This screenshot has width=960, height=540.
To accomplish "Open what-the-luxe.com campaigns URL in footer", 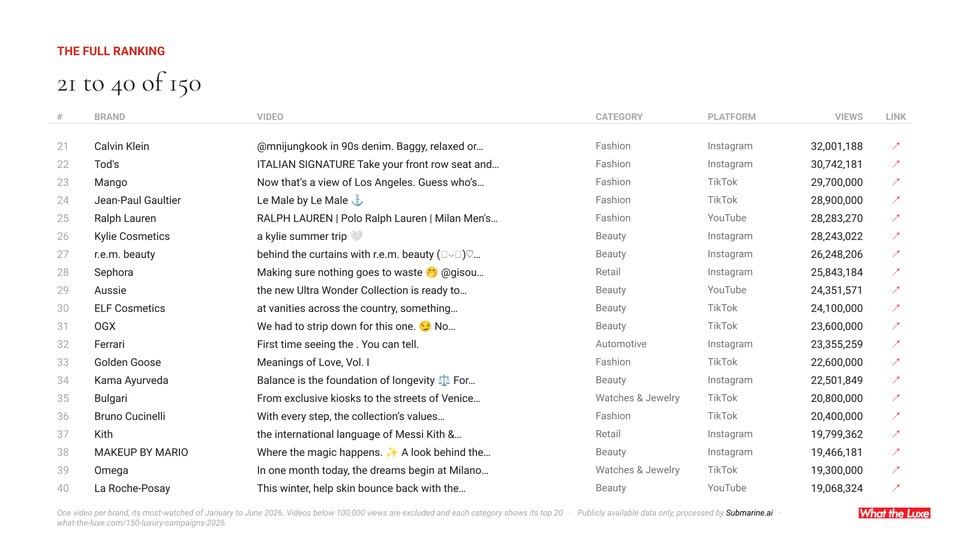I will 141,523.
